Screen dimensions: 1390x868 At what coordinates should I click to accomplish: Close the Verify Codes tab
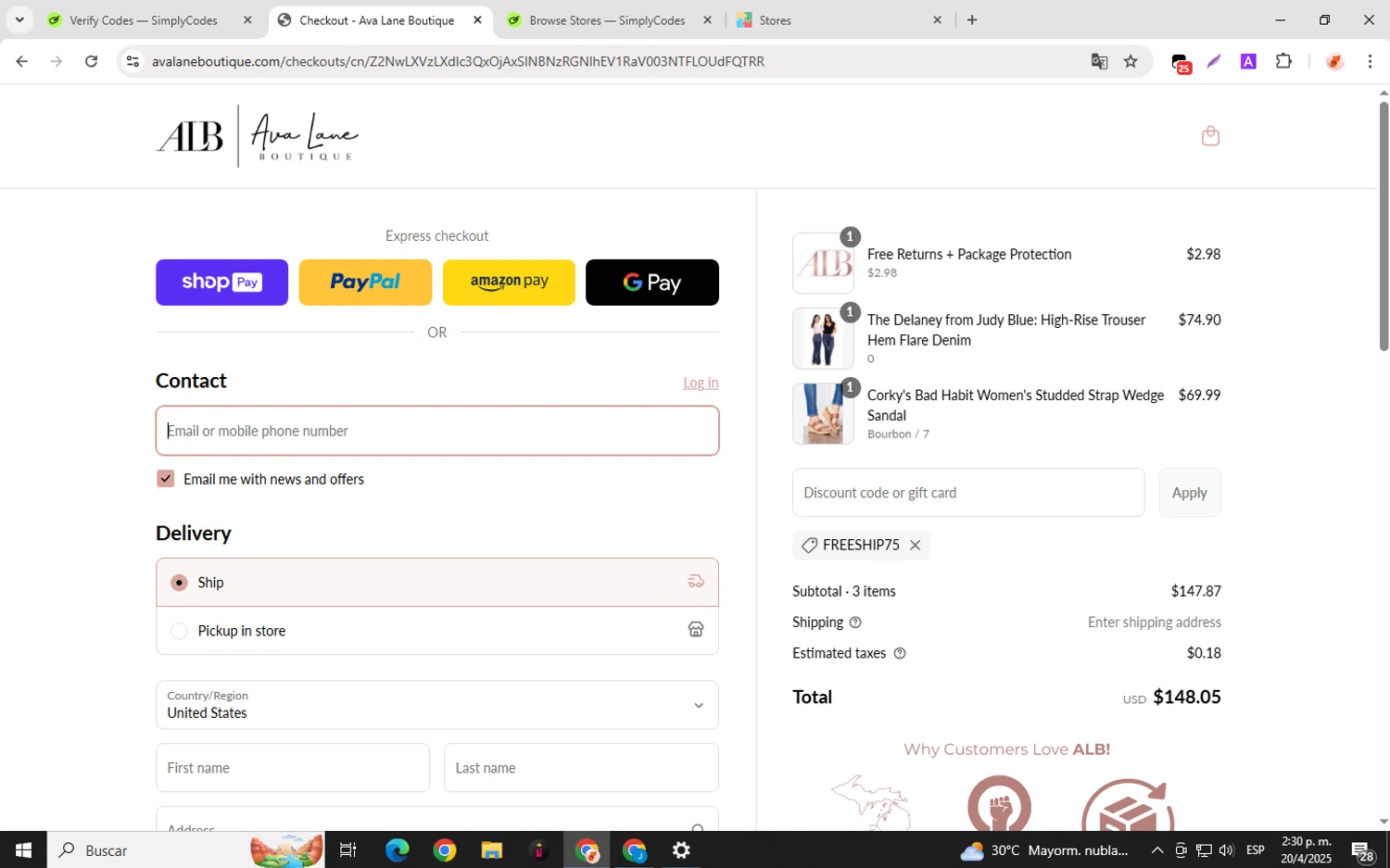[247, 19]
